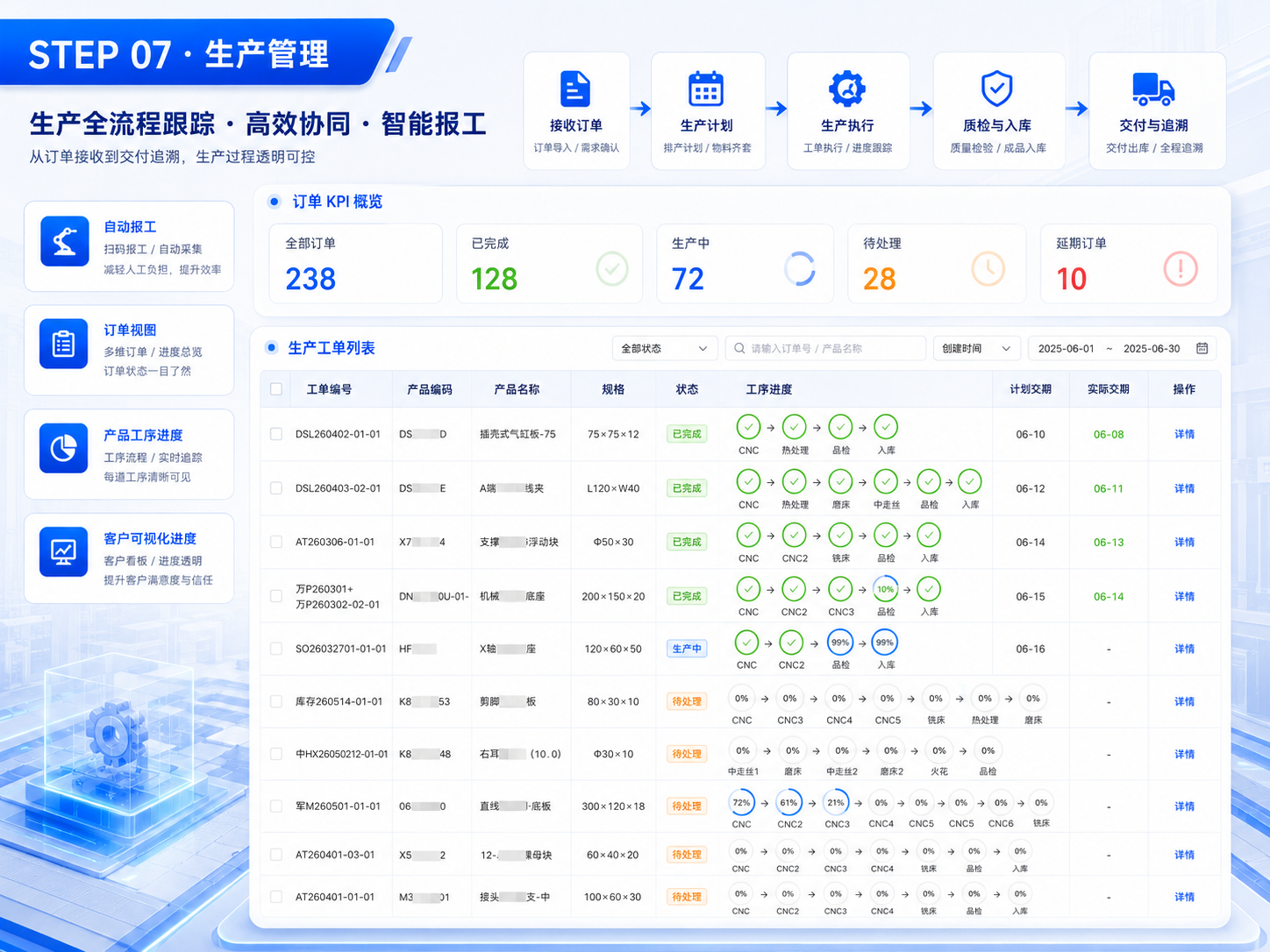Click the start date 2025-06-01 field

coord(1066,349)
